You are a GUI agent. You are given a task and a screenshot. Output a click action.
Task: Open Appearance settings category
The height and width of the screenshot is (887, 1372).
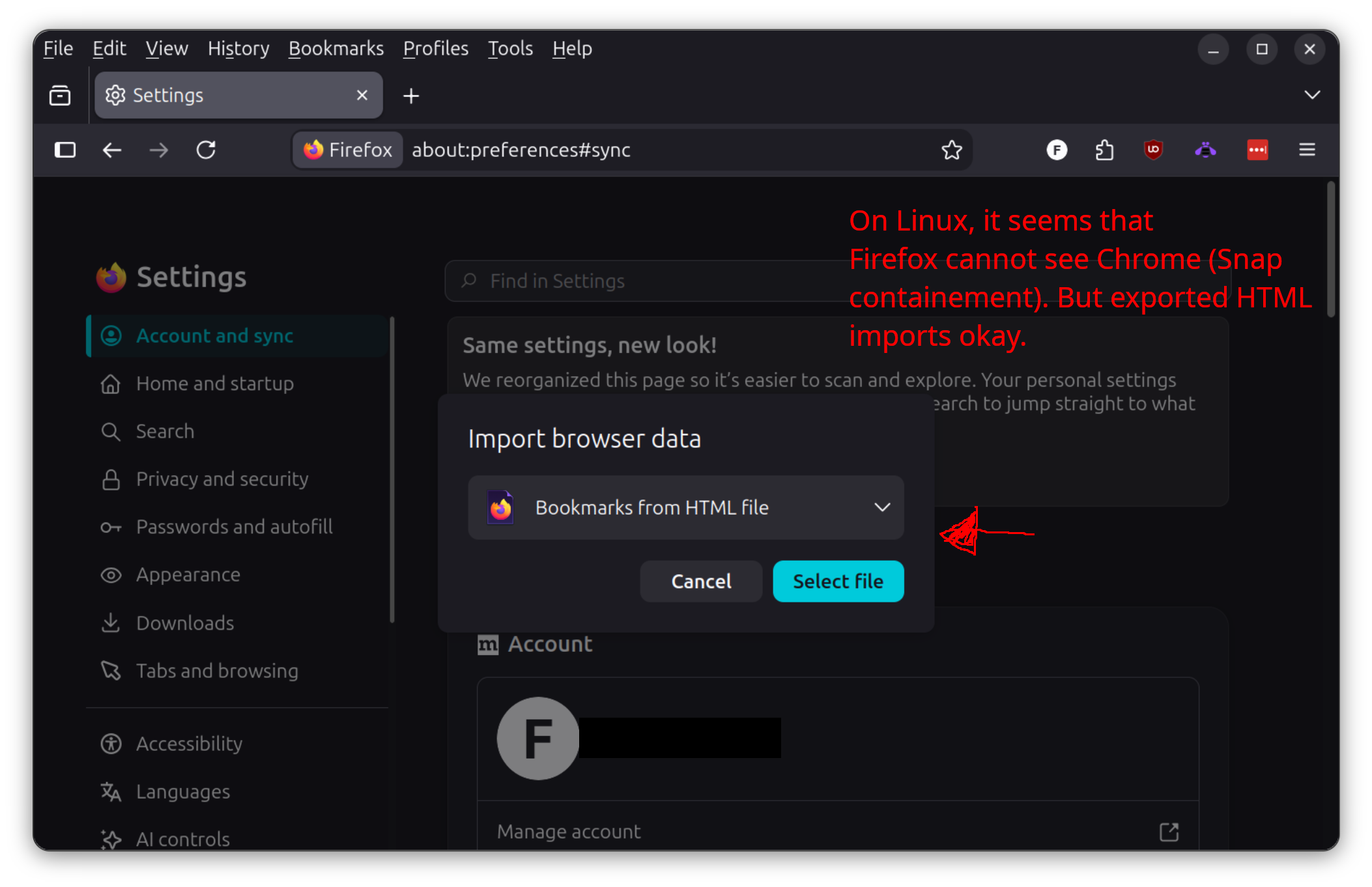tap(237, 575)
